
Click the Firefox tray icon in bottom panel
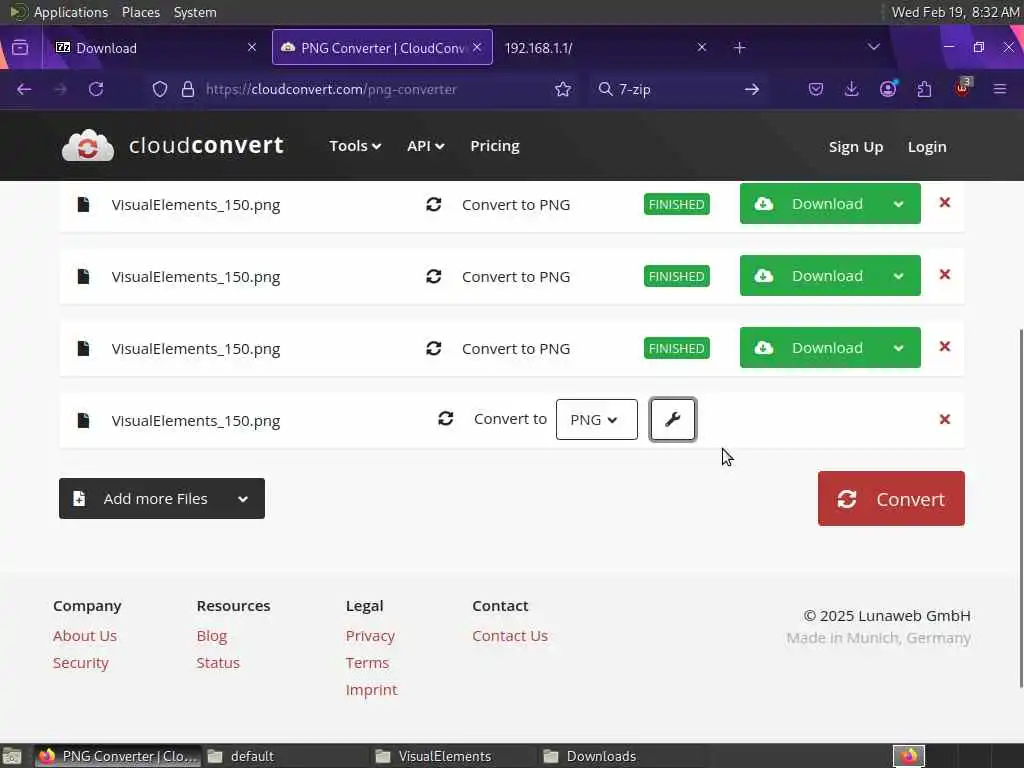tap(909, 756)
